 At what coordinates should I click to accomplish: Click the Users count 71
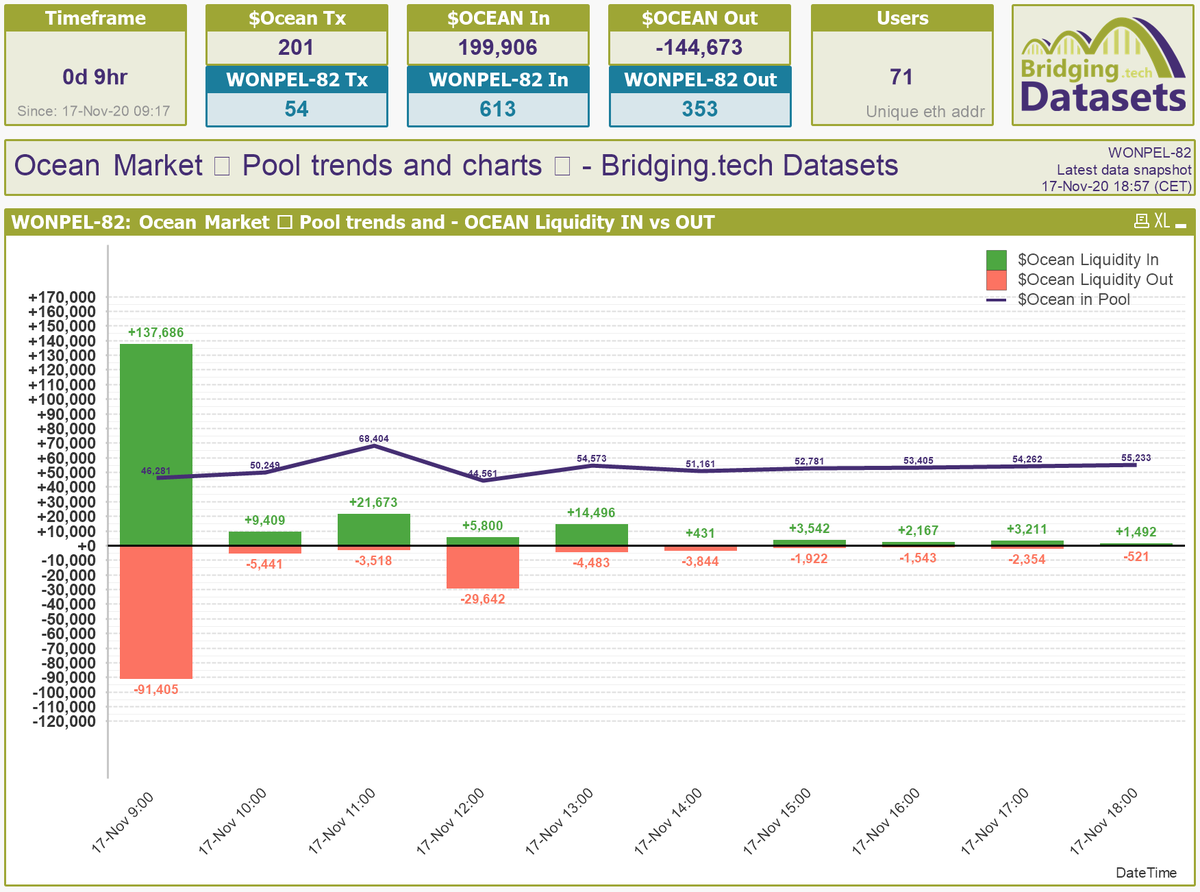click(902, 77)
